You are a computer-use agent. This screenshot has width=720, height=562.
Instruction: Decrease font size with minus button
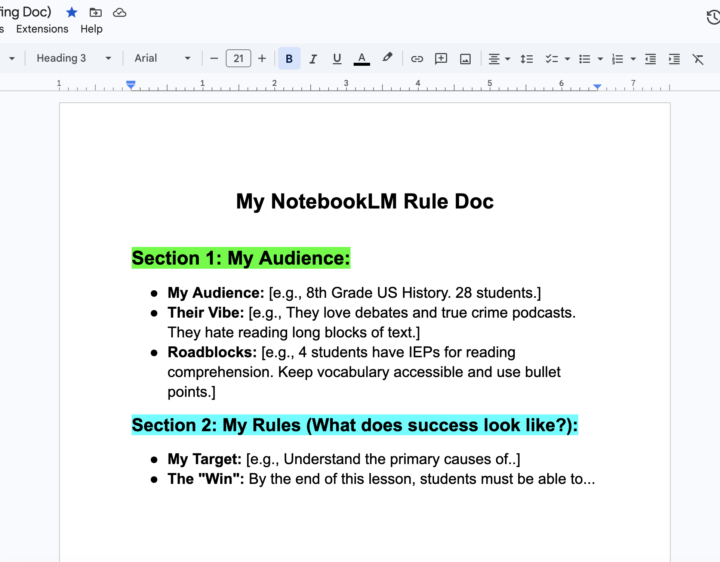tap(214, 58)
